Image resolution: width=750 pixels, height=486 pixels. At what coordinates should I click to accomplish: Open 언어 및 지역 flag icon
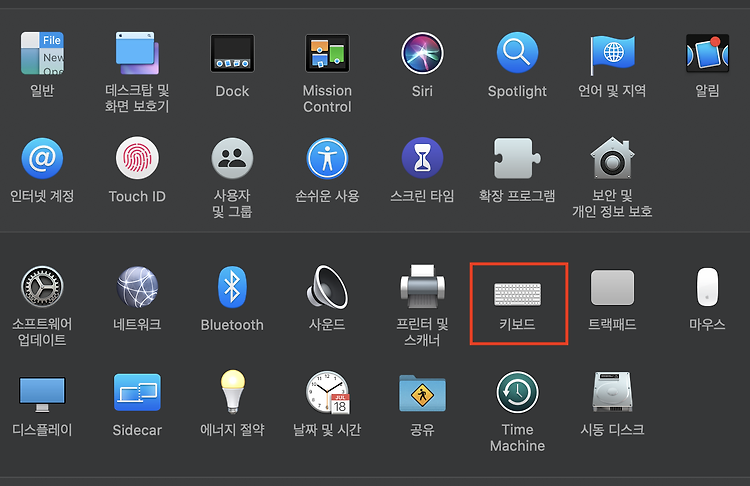(x=612, y=54)
